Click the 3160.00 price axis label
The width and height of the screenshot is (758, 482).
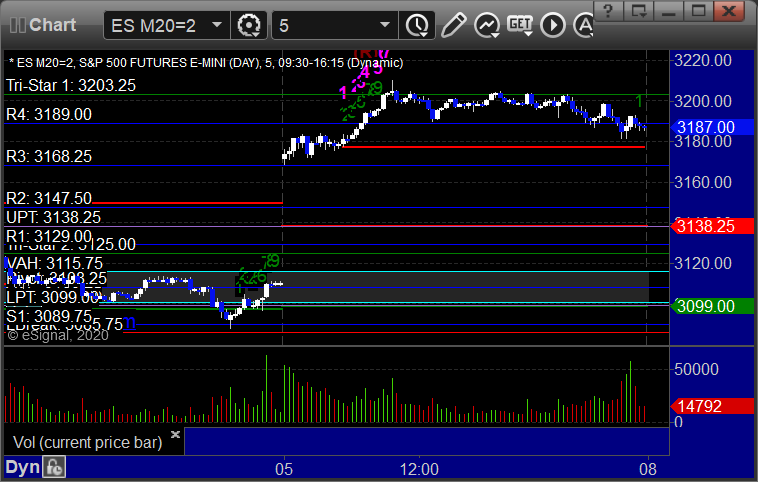703,182
